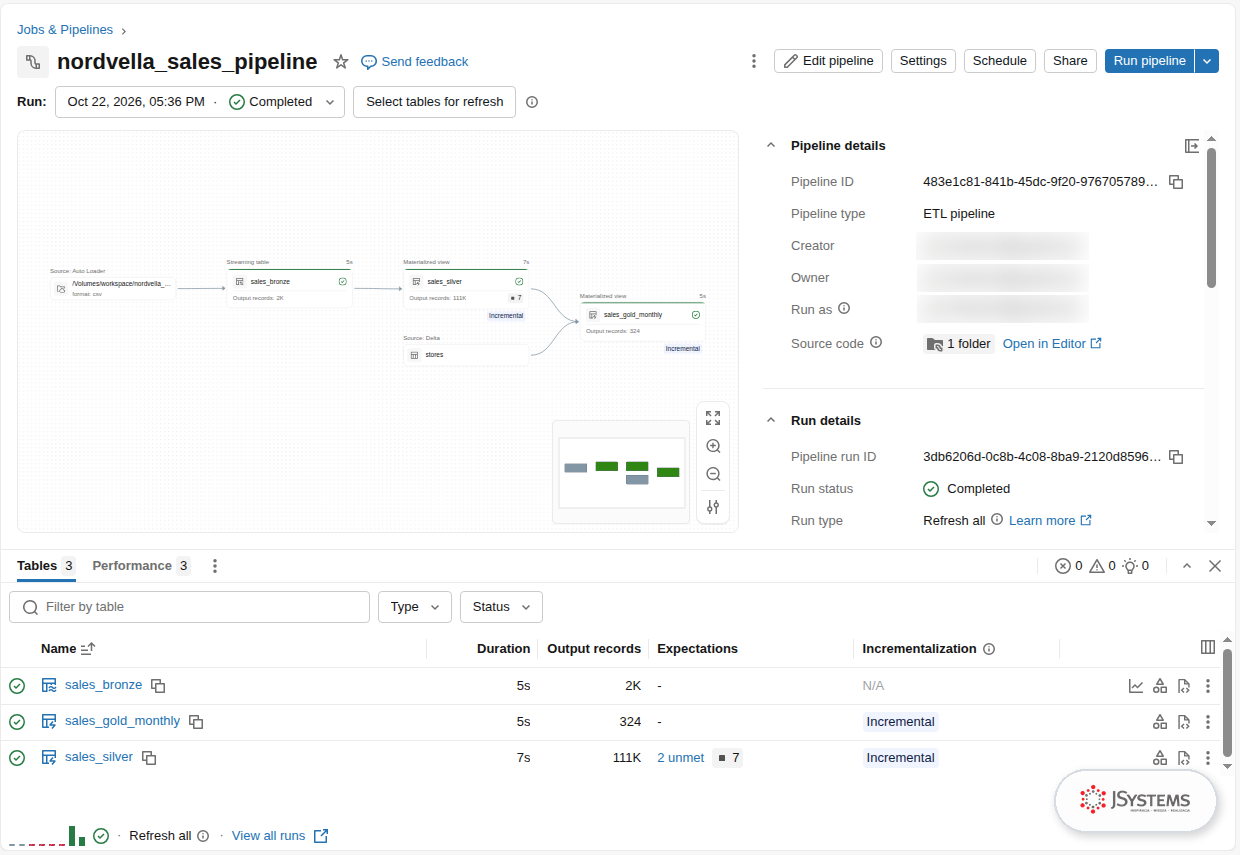The image size is (1240, 855).
Task: Click the tables list scrollbar
Action: (x=1227, y=704)
